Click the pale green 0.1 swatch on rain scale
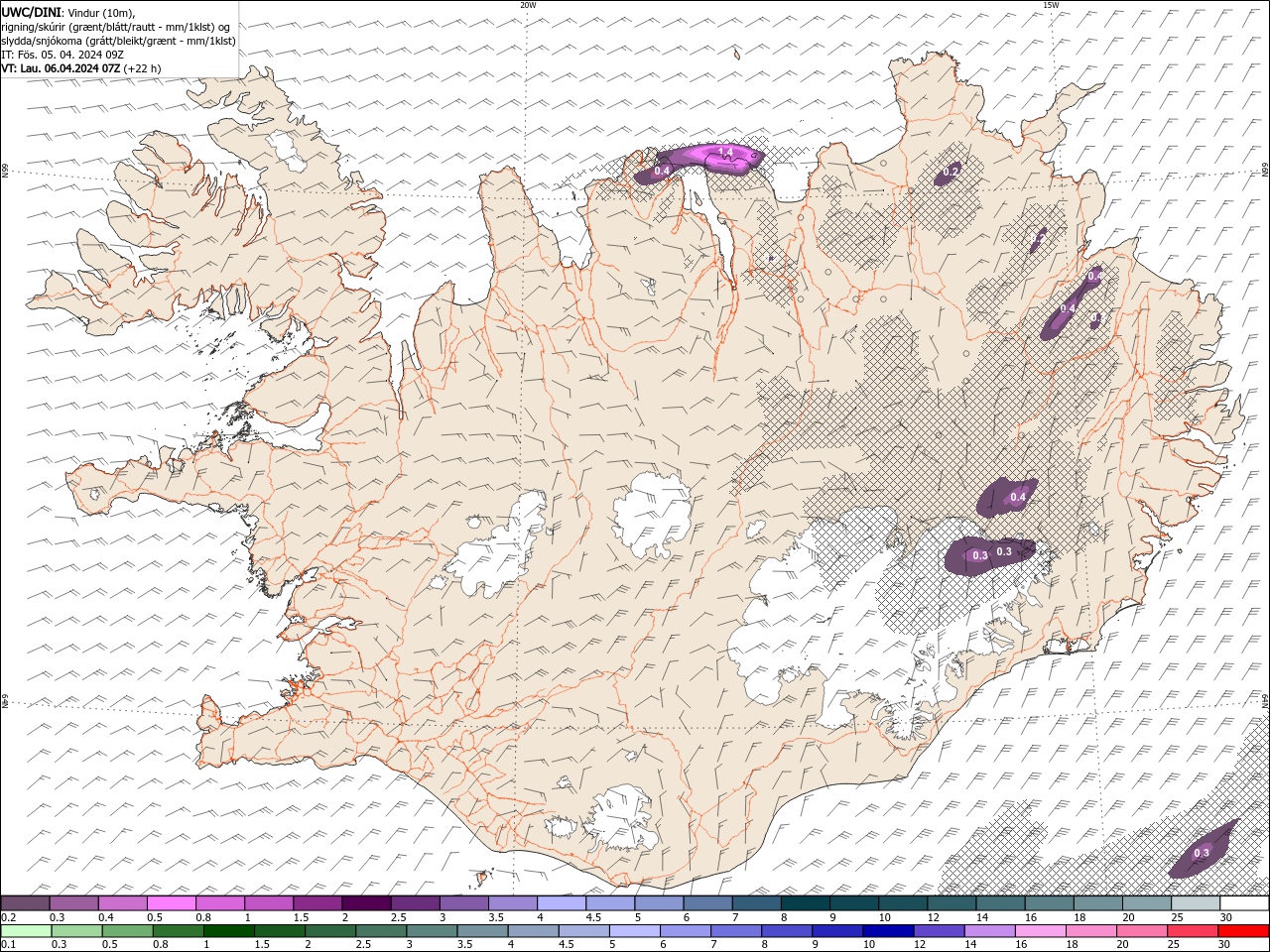 pos(27,931)
